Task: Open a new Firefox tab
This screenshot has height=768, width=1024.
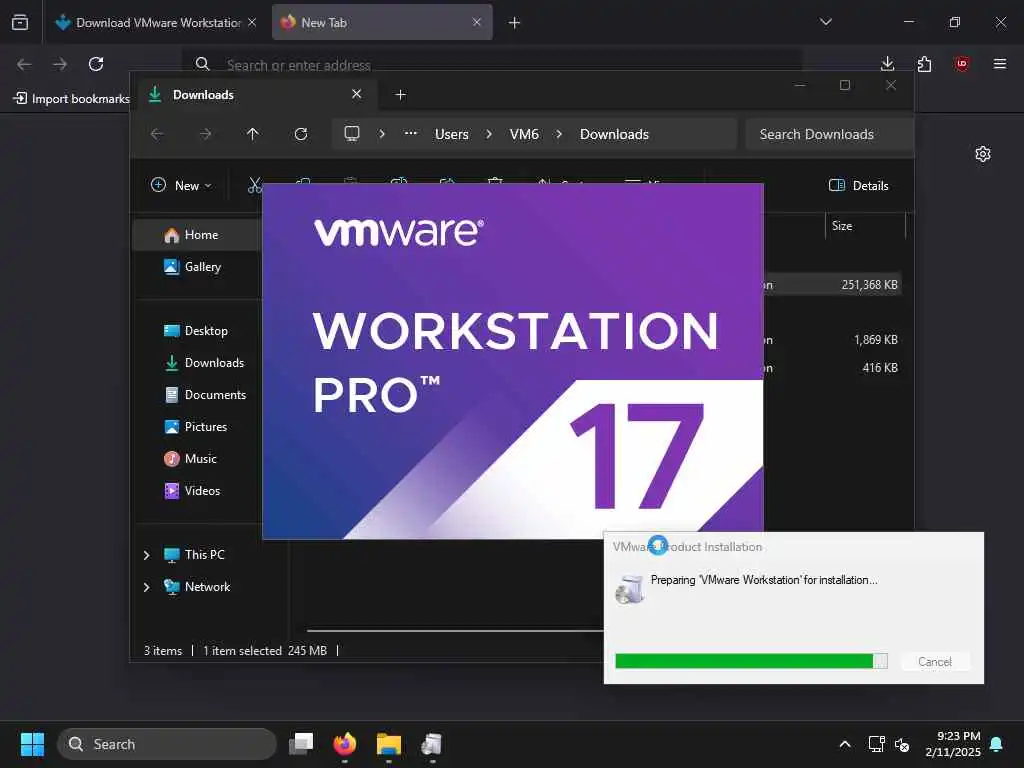Action: pyautogui.click(x=514, y=23)
